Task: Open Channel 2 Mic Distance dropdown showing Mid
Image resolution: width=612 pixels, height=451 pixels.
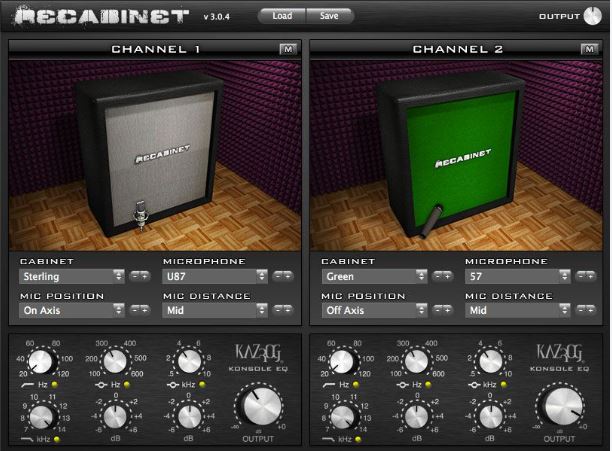Action: click(x=518, y=310)
